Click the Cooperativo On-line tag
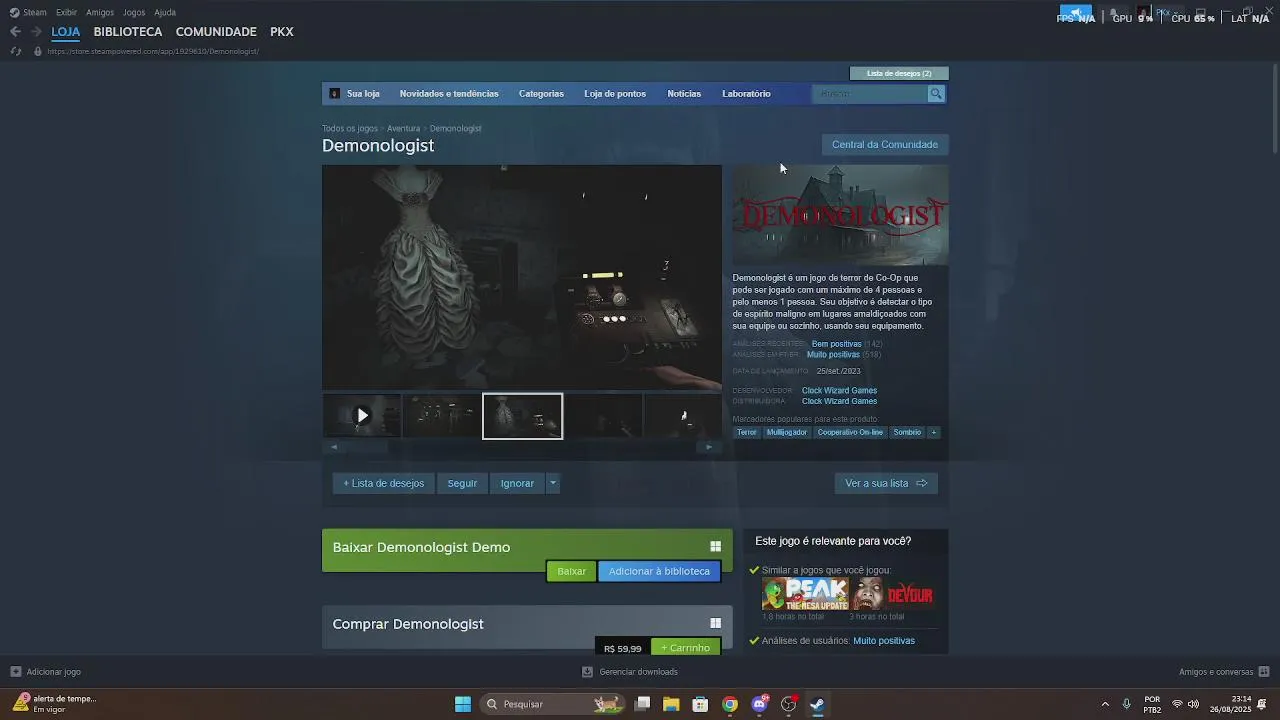Image resolution: width=1280 pixels, height=720 pixels. (850, 432)
